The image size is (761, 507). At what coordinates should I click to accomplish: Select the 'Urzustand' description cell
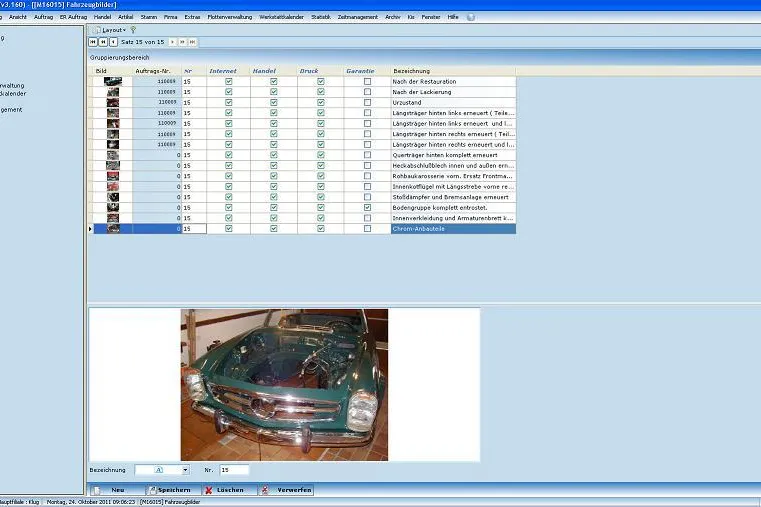click(453, 102)
